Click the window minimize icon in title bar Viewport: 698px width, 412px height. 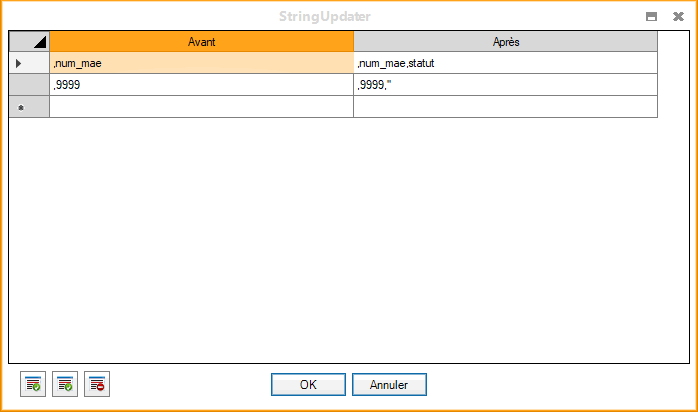tap(651, 16)
